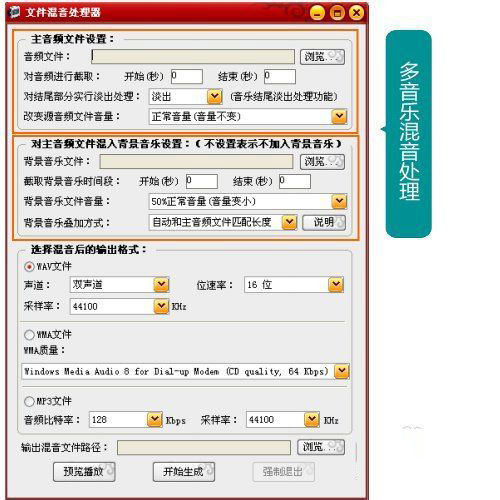Open the 自动和主音频文件匹配长度 overlay mode dropdown
Viewport: 500px width, 500px height.
coord(223,222)
